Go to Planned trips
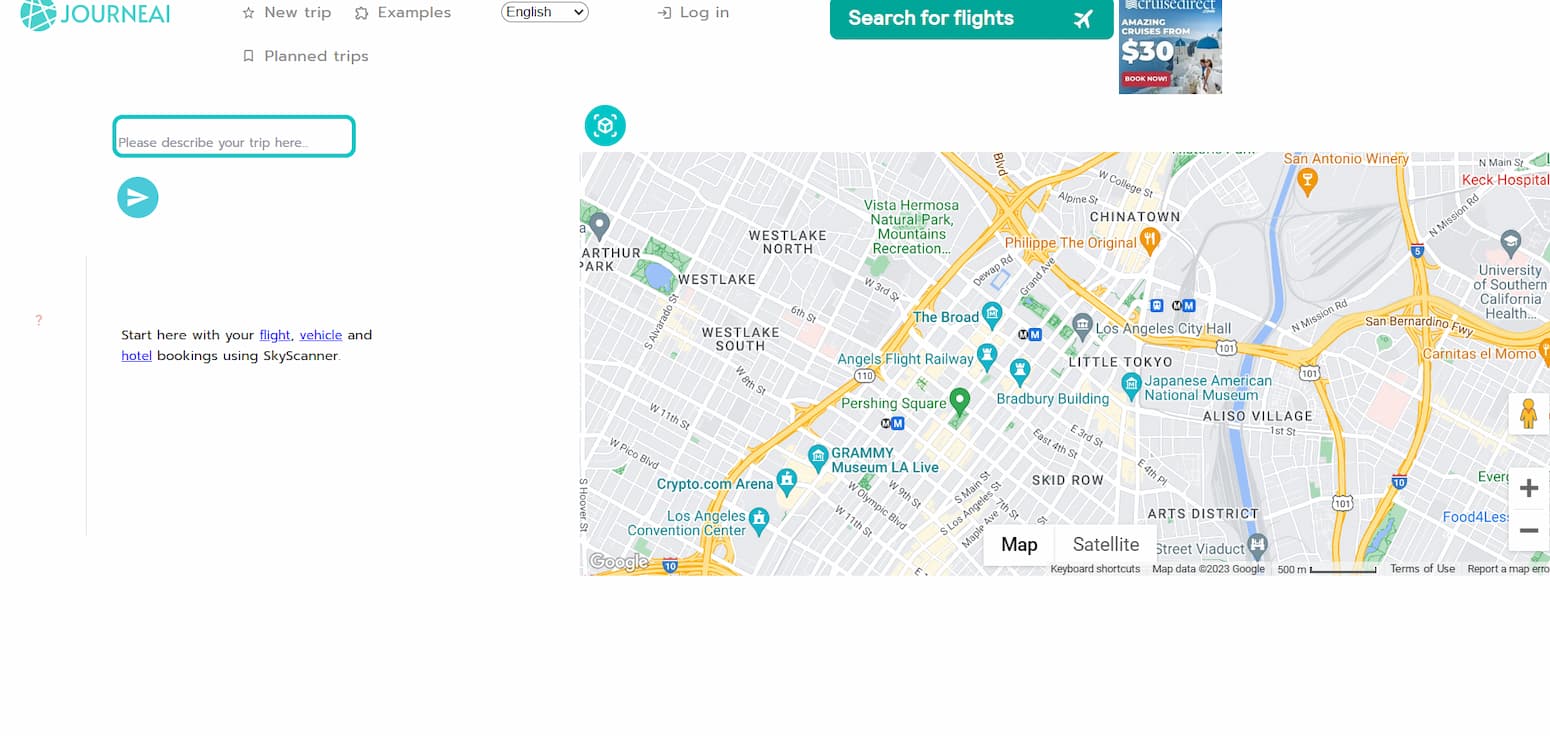The height and width of the screenshot is (736, 1550). pyautogui.click(x=306, y=56)
